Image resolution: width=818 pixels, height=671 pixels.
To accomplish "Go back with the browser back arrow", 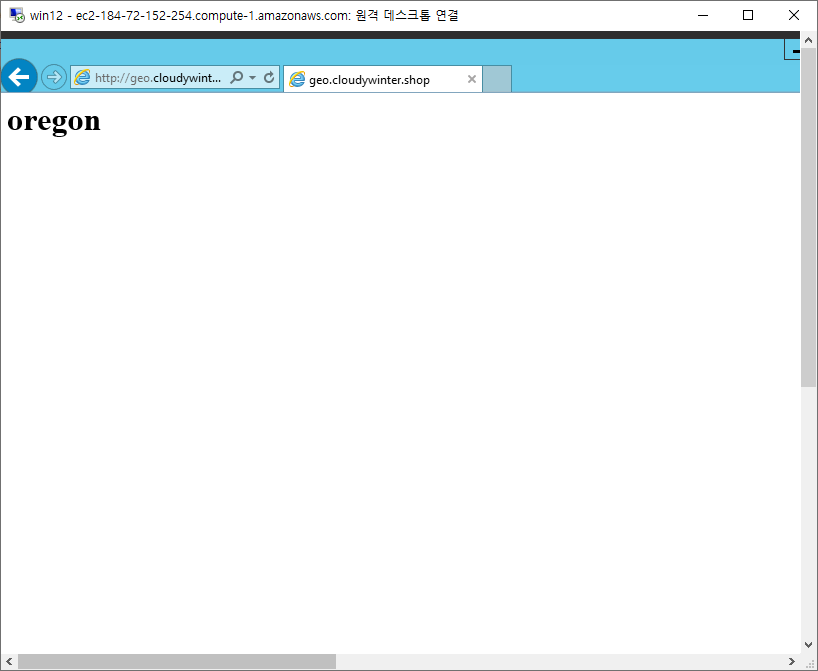I will (x=19, y=77).
